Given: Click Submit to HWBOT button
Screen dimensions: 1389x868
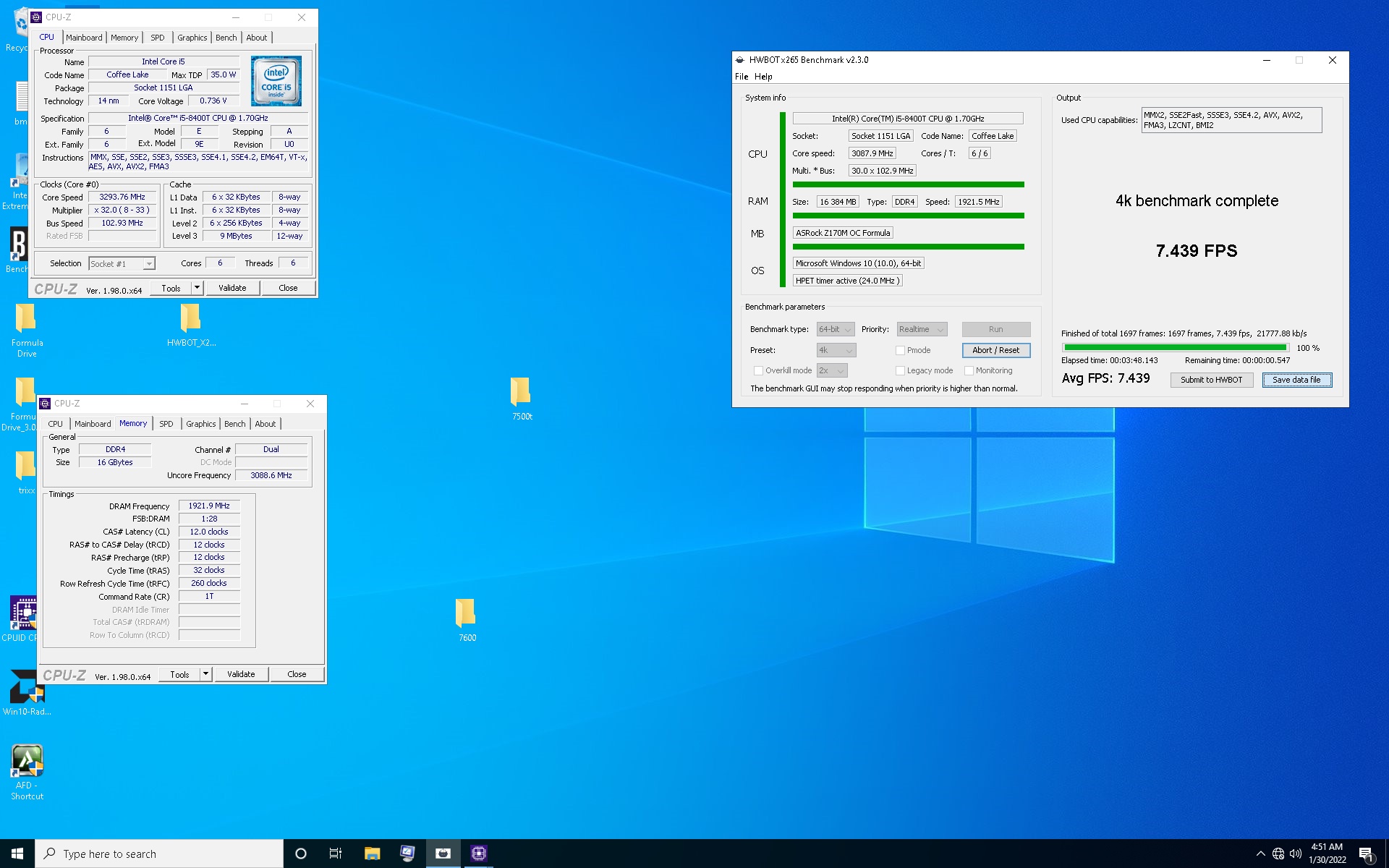Looking at the screenshot, I should click(1211, 380).
